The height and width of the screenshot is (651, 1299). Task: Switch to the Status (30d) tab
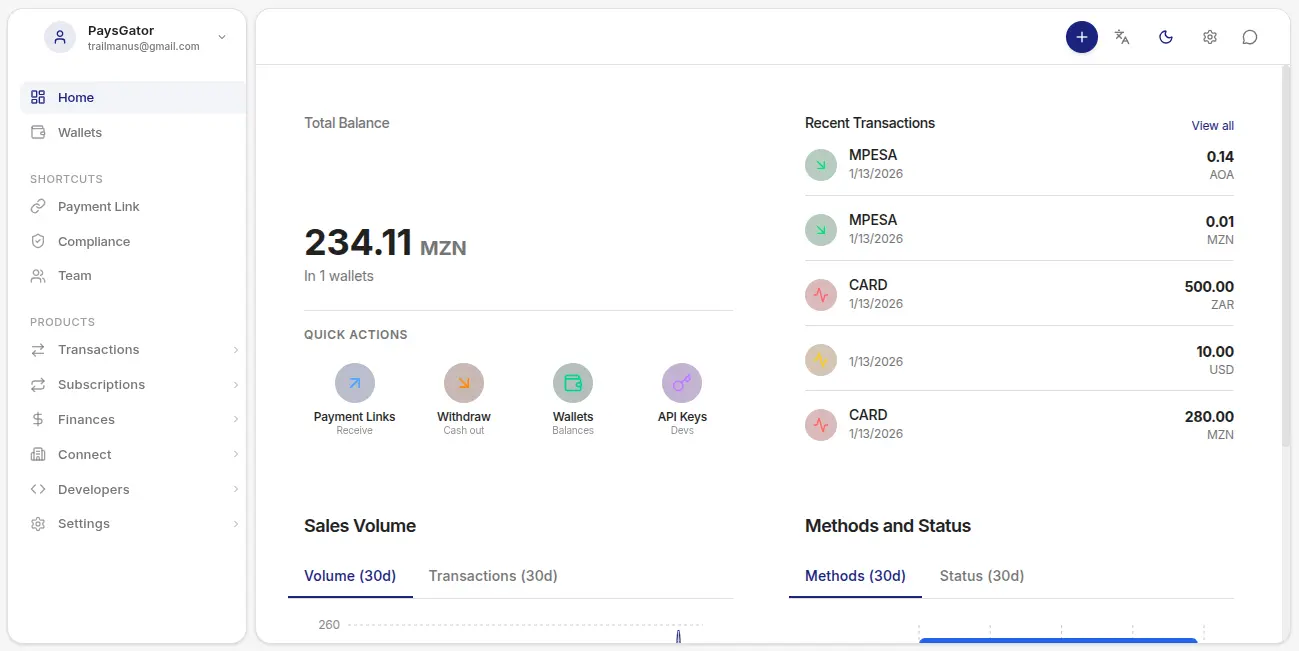point(981,576)
